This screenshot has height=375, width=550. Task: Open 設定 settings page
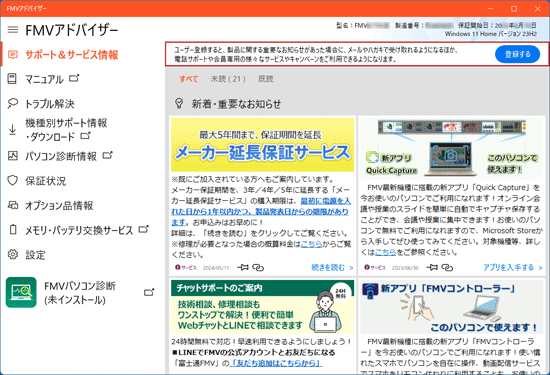(x=35, y=255)
